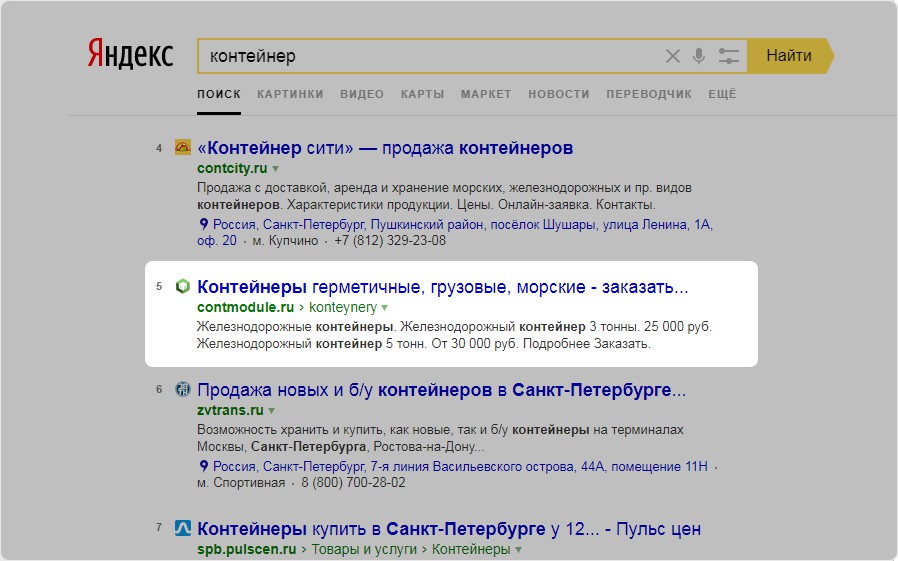Open Контейнеры купить в Санкт-Петербурге result
Screen dimensions: 898x561
click(449, 528)
